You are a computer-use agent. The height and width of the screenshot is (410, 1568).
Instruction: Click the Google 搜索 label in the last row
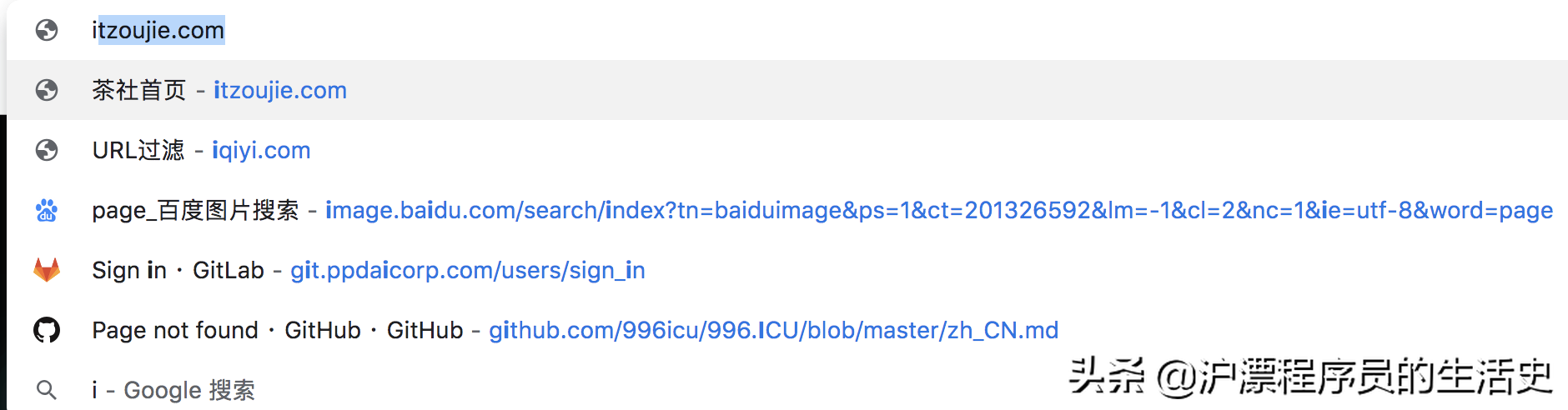[x=189, y=390]
